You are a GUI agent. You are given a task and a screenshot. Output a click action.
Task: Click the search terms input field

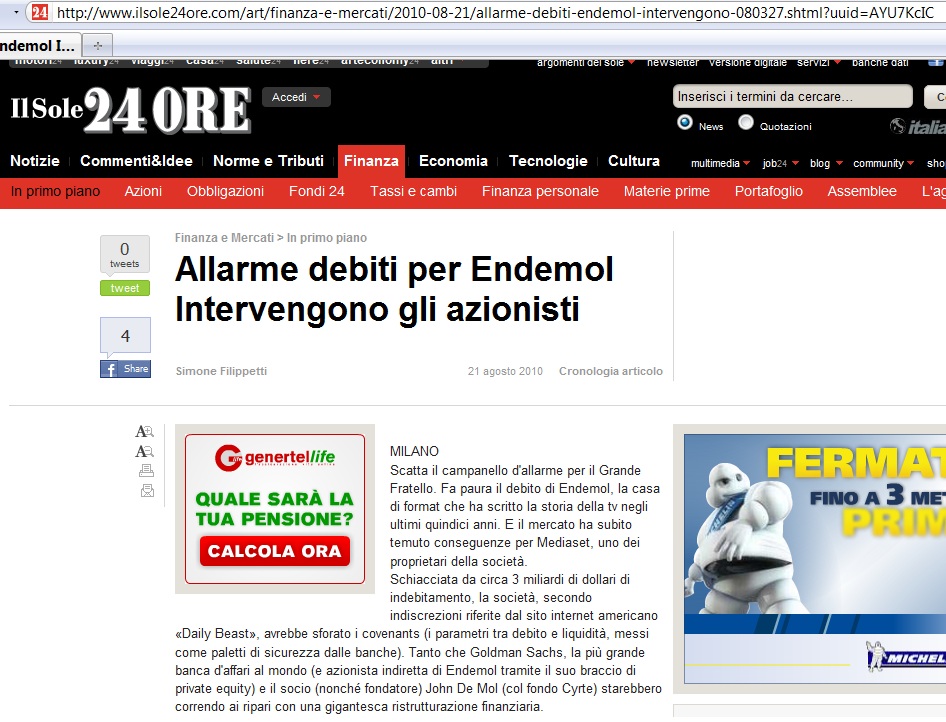point(792,97)
